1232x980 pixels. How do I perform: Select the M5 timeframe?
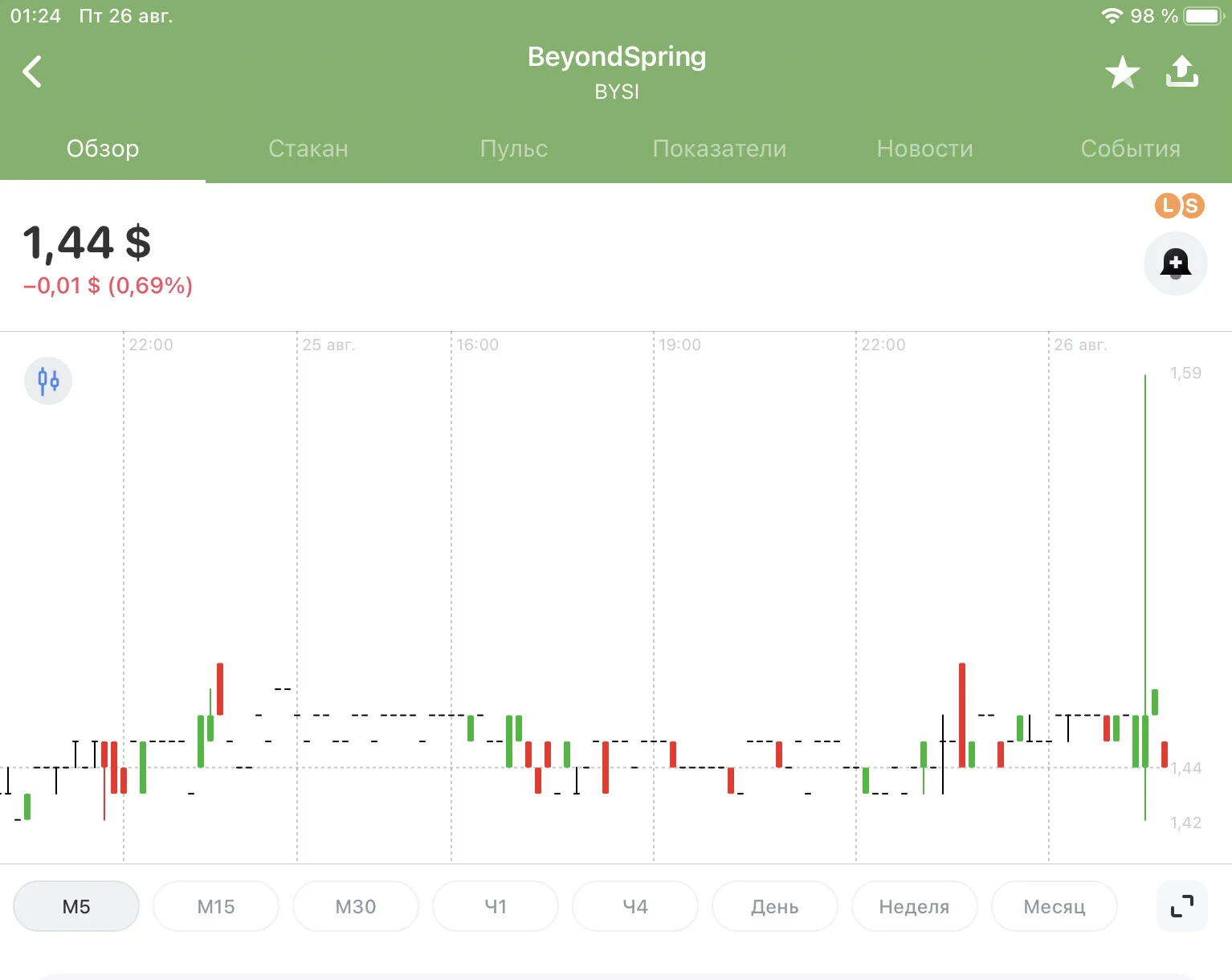[76, 906]
